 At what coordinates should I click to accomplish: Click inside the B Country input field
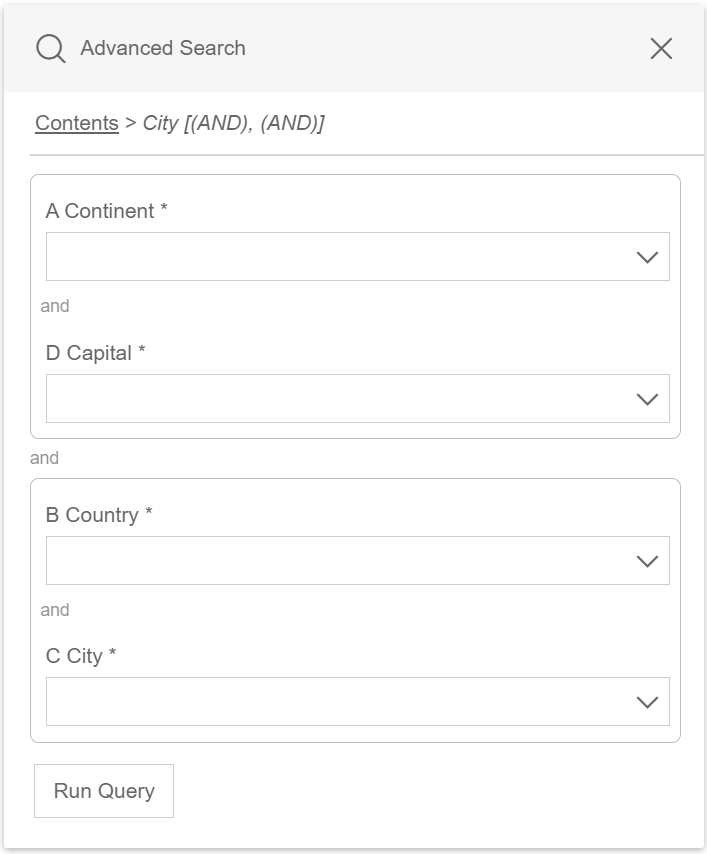[x=300, y=560]
